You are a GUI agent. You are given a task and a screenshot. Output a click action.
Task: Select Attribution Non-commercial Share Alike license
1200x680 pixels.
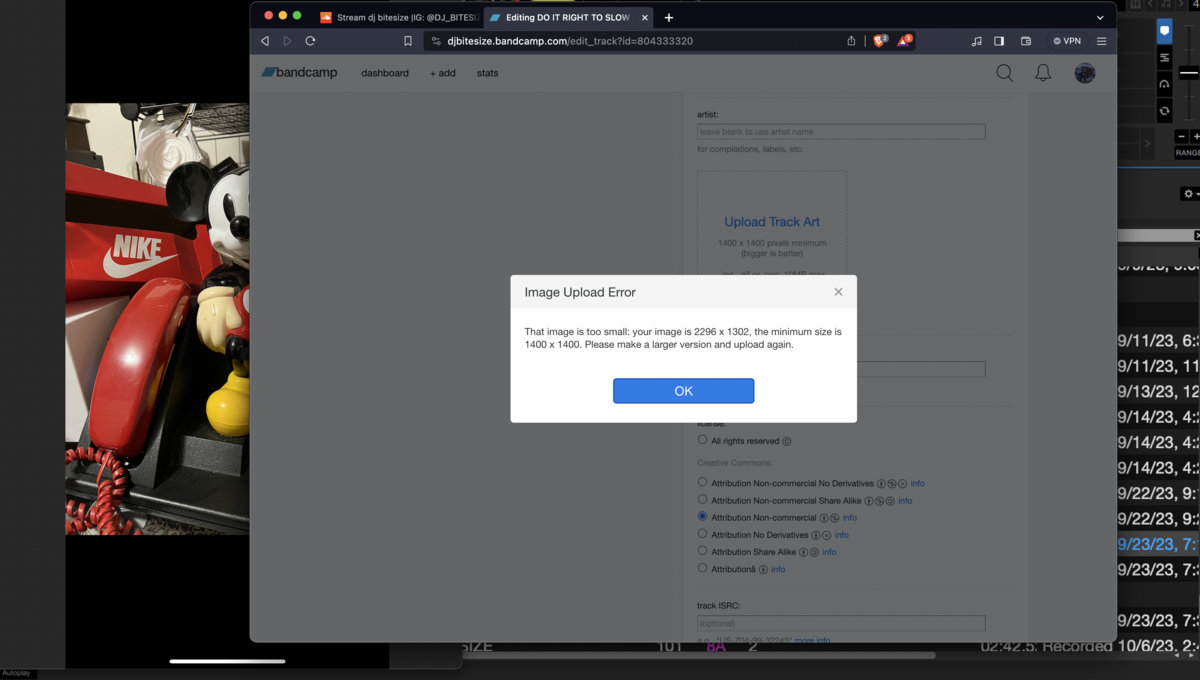tap(702, 500)
